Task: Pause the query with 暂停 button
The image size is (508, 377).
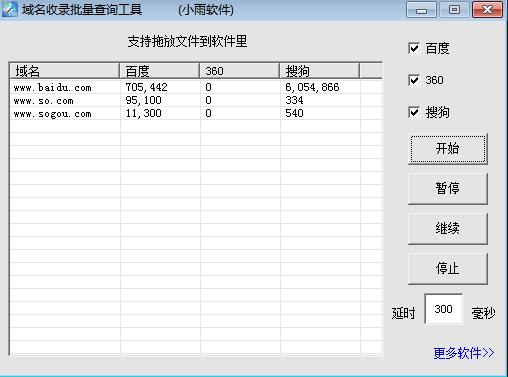Action: click(448, 189)
